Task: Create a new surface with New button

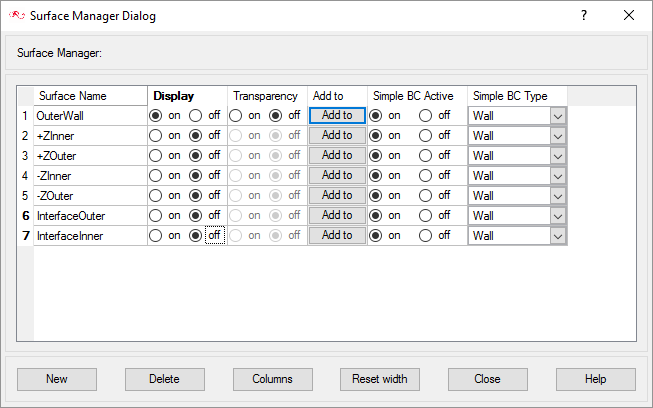Action: (57, 379)
